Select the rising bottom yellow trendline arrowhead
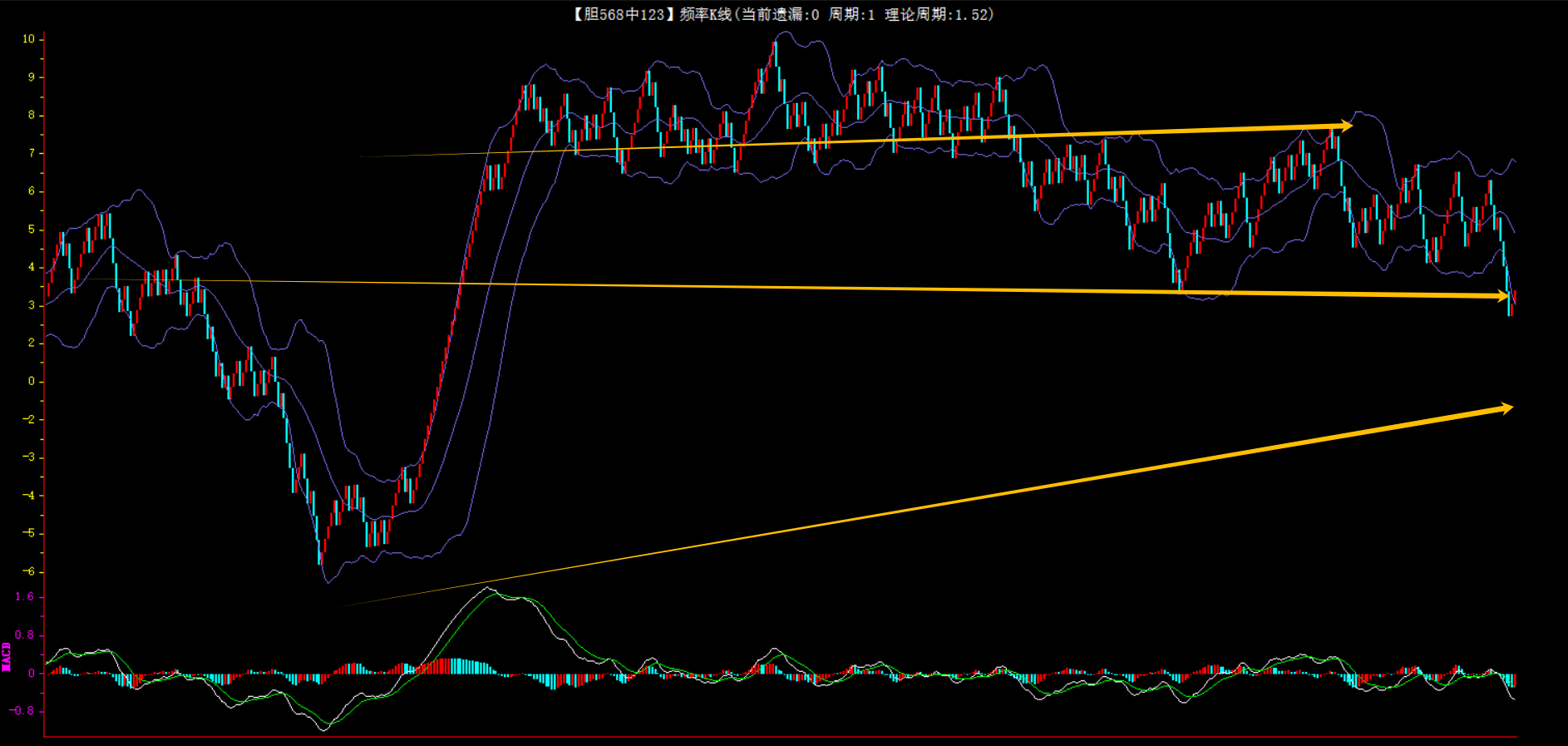The width and height of the screenshot is (1568, 746). pyautogui.click(x=1505, y=408)
